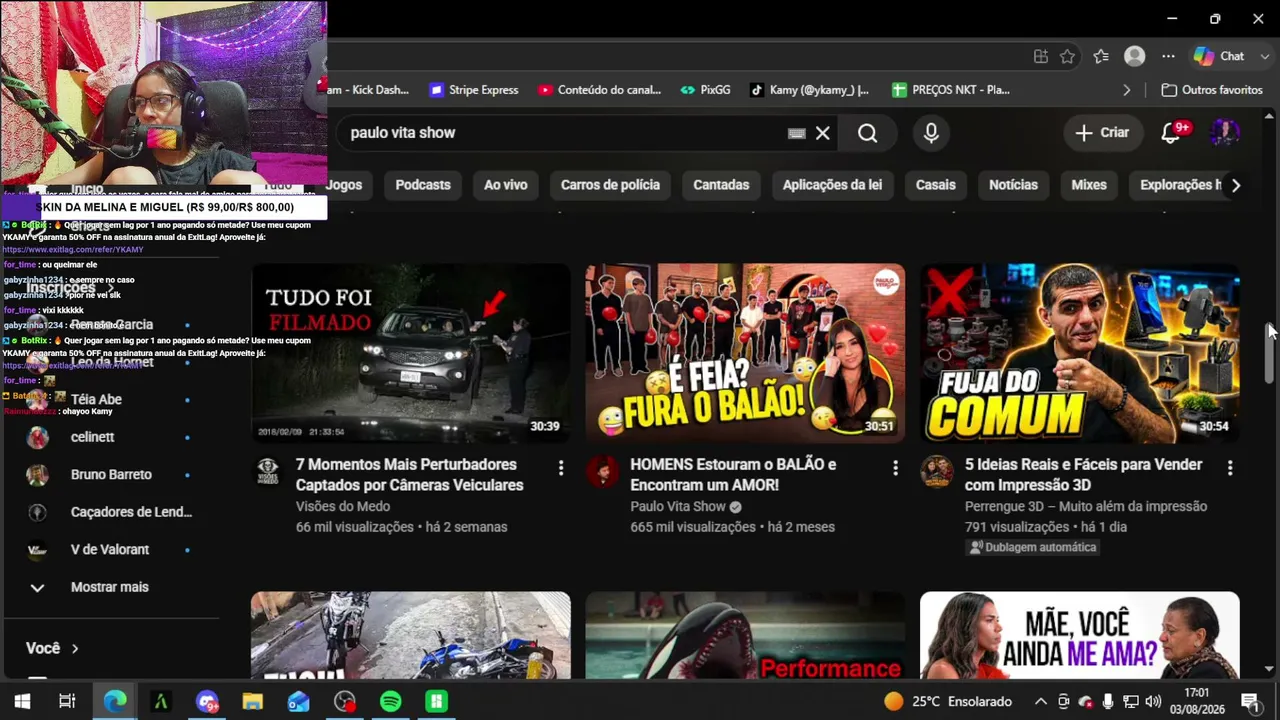1280x720 pixels.
Task: Expand the Você section in the sidebar
Action: click(52, 648)
